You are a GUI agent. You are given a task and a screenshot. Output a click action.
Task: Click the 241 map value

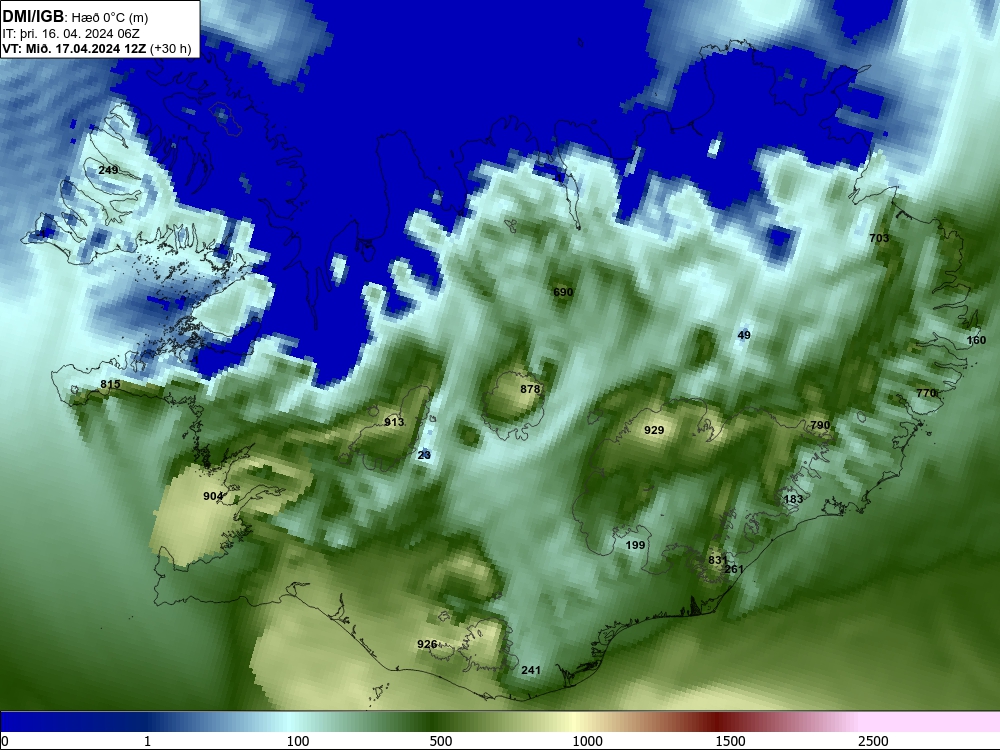531,670
